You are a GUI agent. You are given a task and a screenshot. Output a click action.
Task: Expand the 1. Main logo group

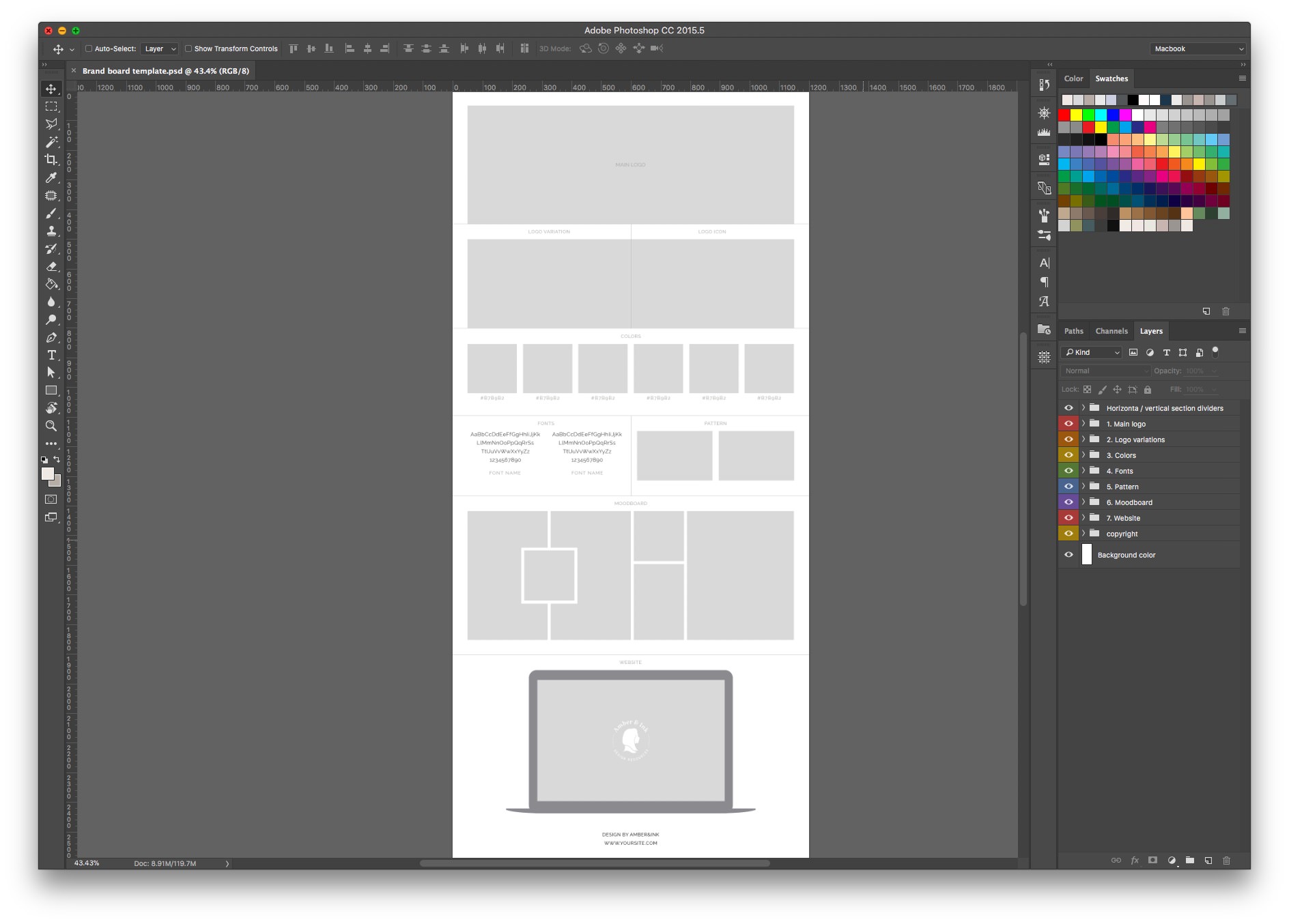[x=1083, y=424]
